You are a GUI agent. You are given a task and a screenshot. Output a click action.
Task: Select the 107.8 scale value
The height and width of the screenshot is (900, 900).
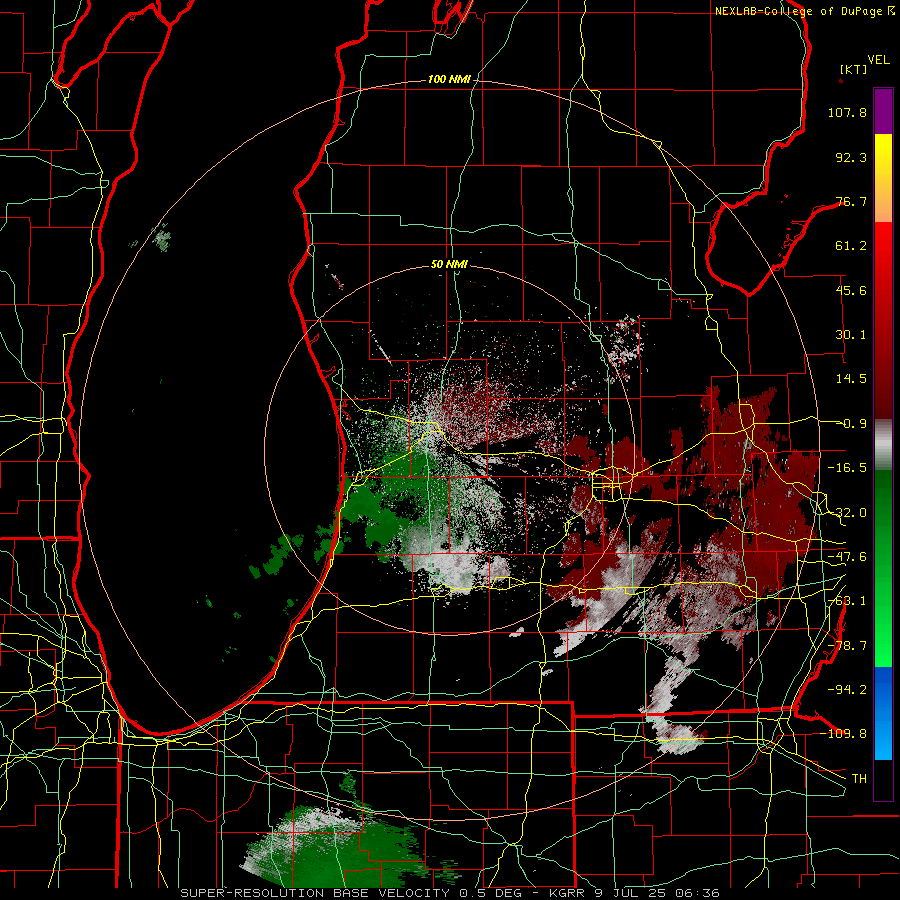pos(847,112)
